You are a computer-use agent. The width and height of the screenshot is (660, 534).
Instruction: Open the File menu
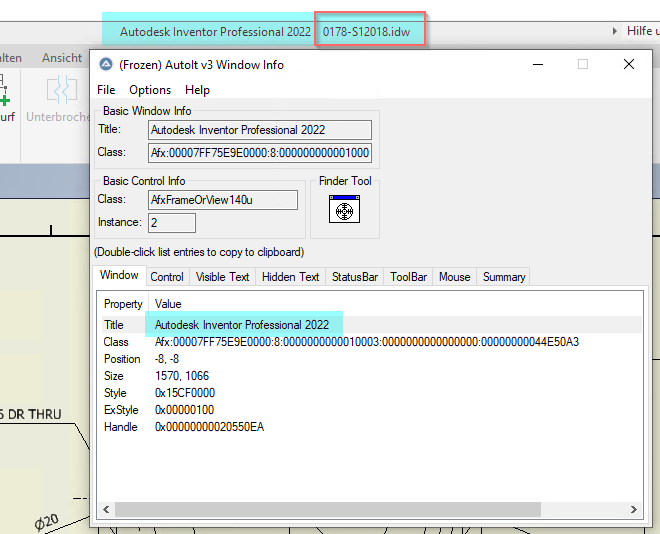coord(106,90)
